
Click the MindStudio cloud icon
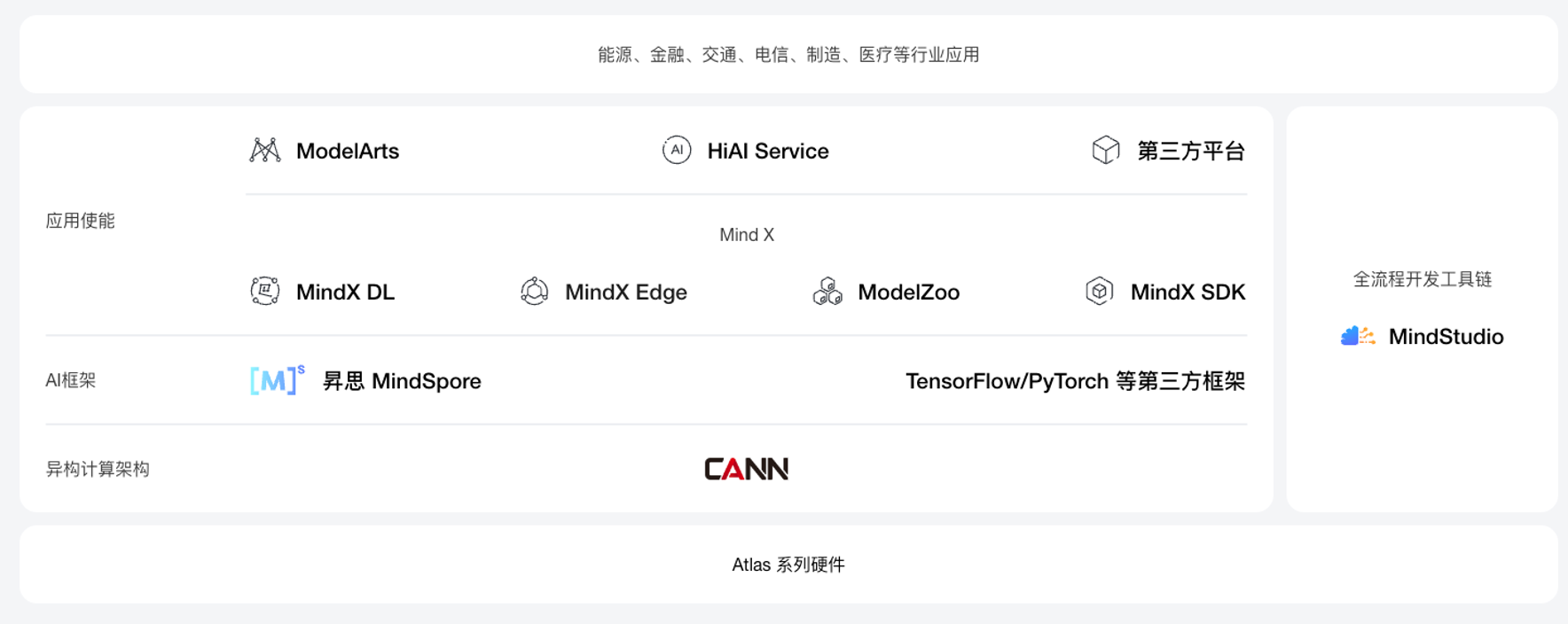pyautogui.click(x=1358, y=336)
